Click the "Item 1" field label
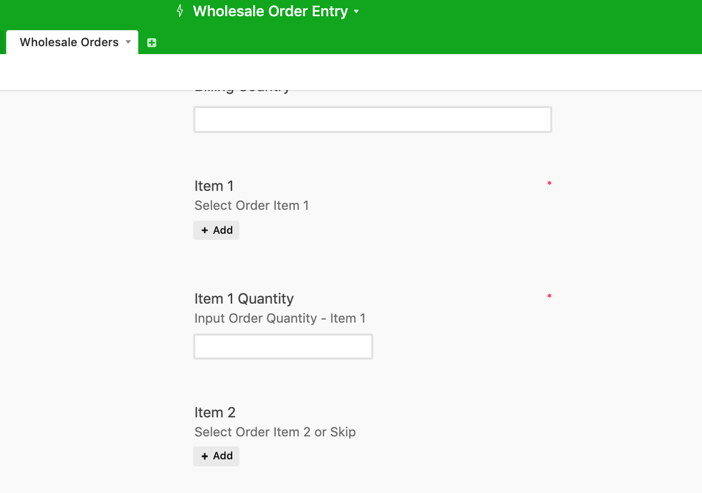This screenshot has height=493, width=702. (214, 186)
